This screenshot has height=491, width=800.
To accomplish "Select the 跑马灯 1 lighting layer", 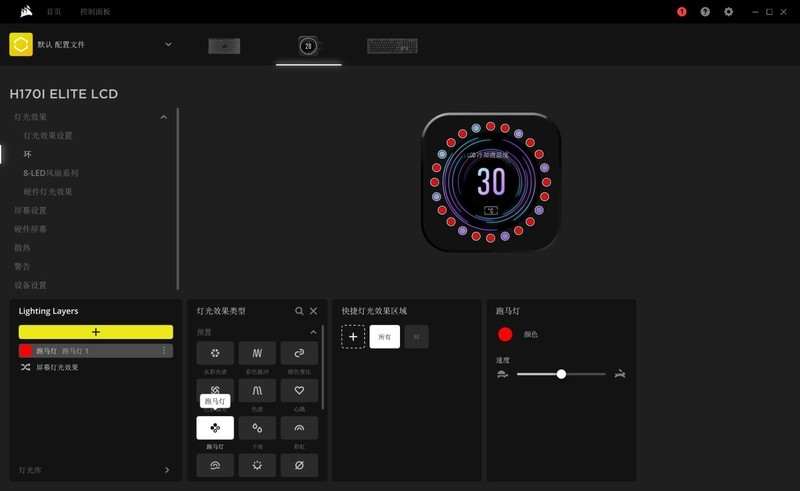I will (x=96, y=351).
